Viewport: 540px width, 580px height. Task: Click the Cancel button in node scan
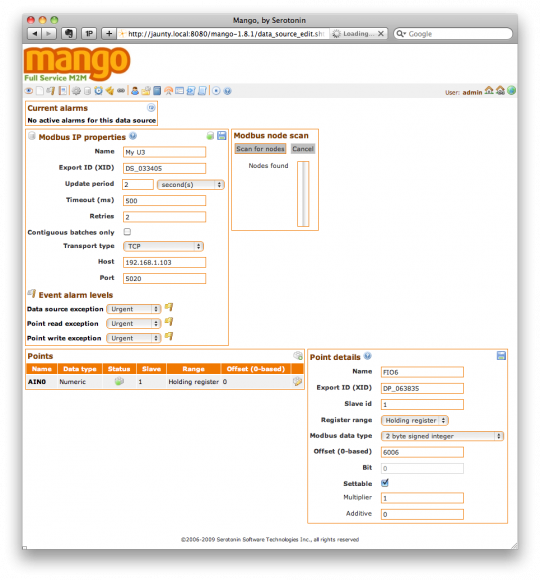point(303,149)
